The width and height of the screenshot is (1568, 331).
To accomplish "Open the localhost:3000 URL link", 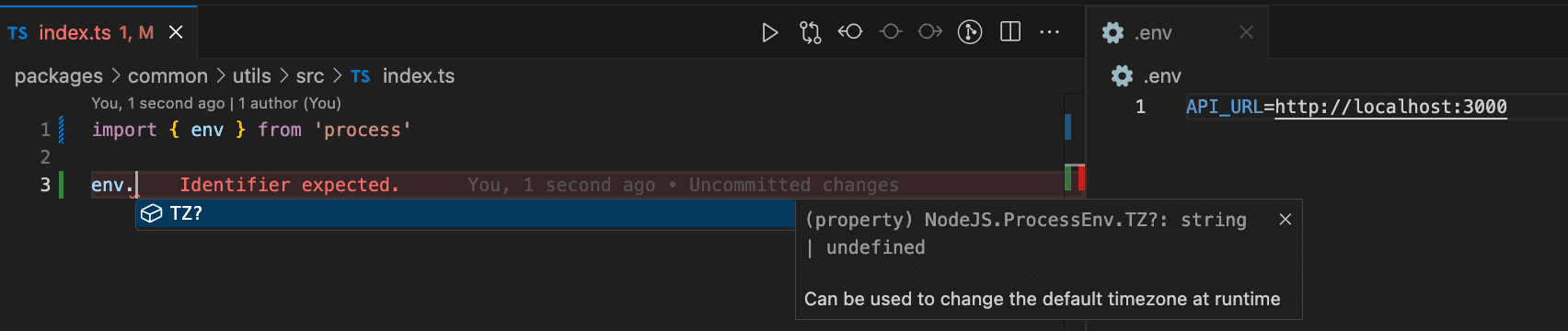I will point(1390,107).
